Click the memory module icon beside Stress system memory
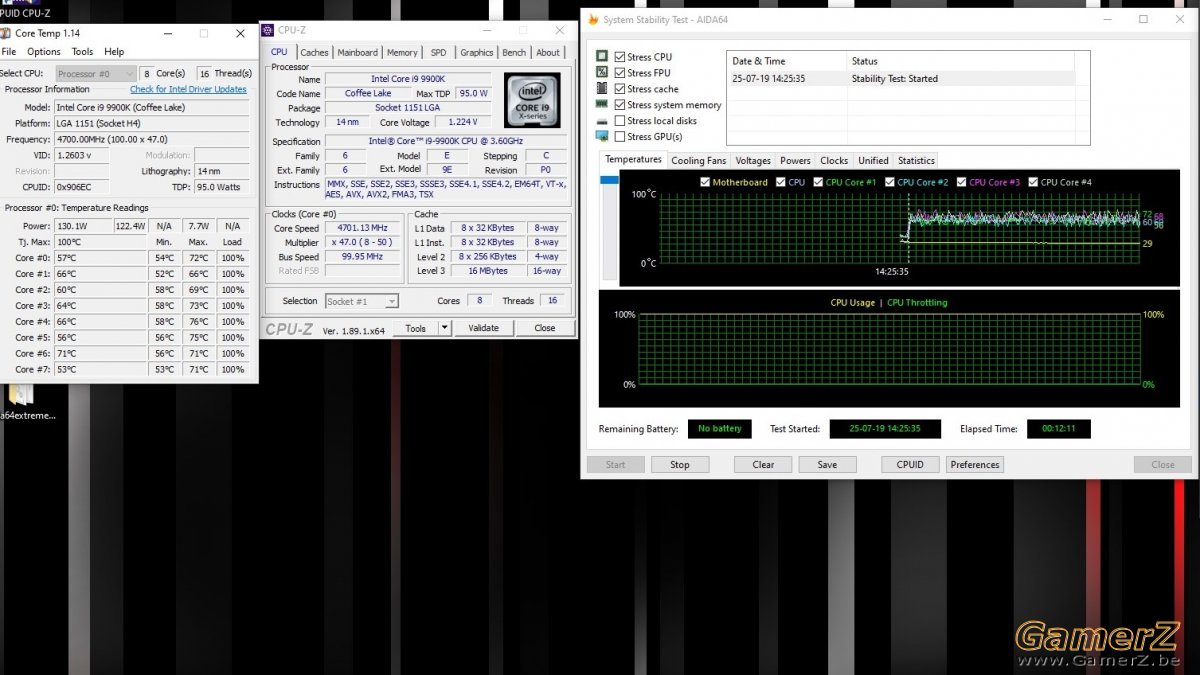 click(x=602, y=104)
